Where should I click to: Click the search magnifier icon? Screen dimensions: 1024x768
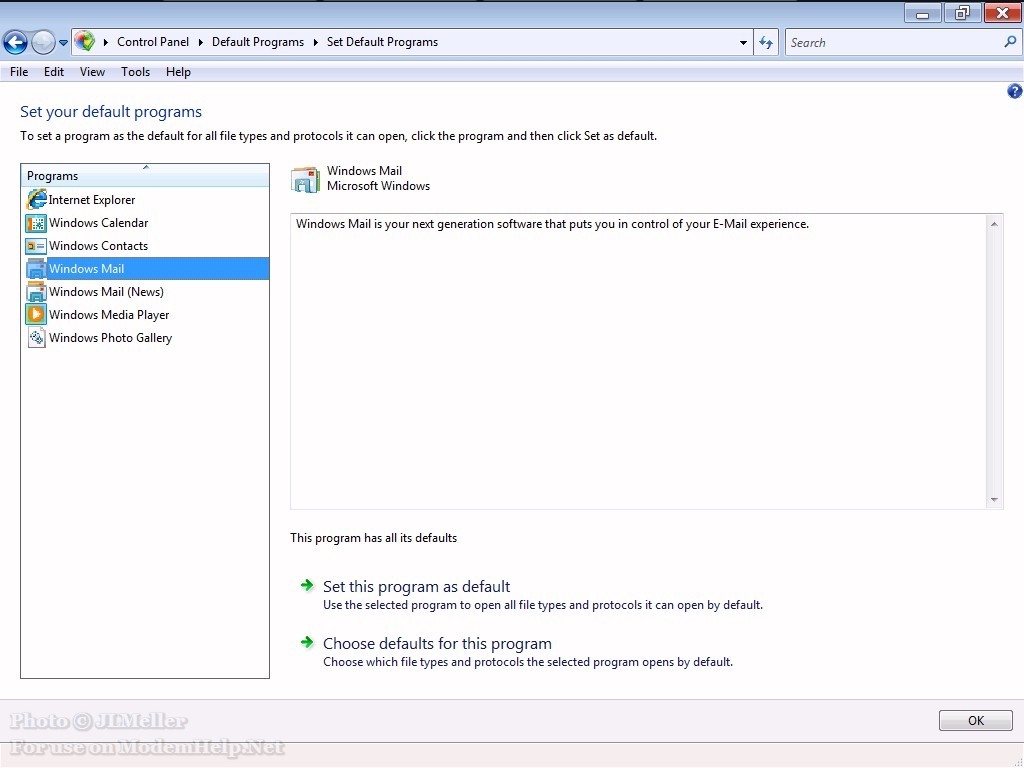tap(1010, 42)
